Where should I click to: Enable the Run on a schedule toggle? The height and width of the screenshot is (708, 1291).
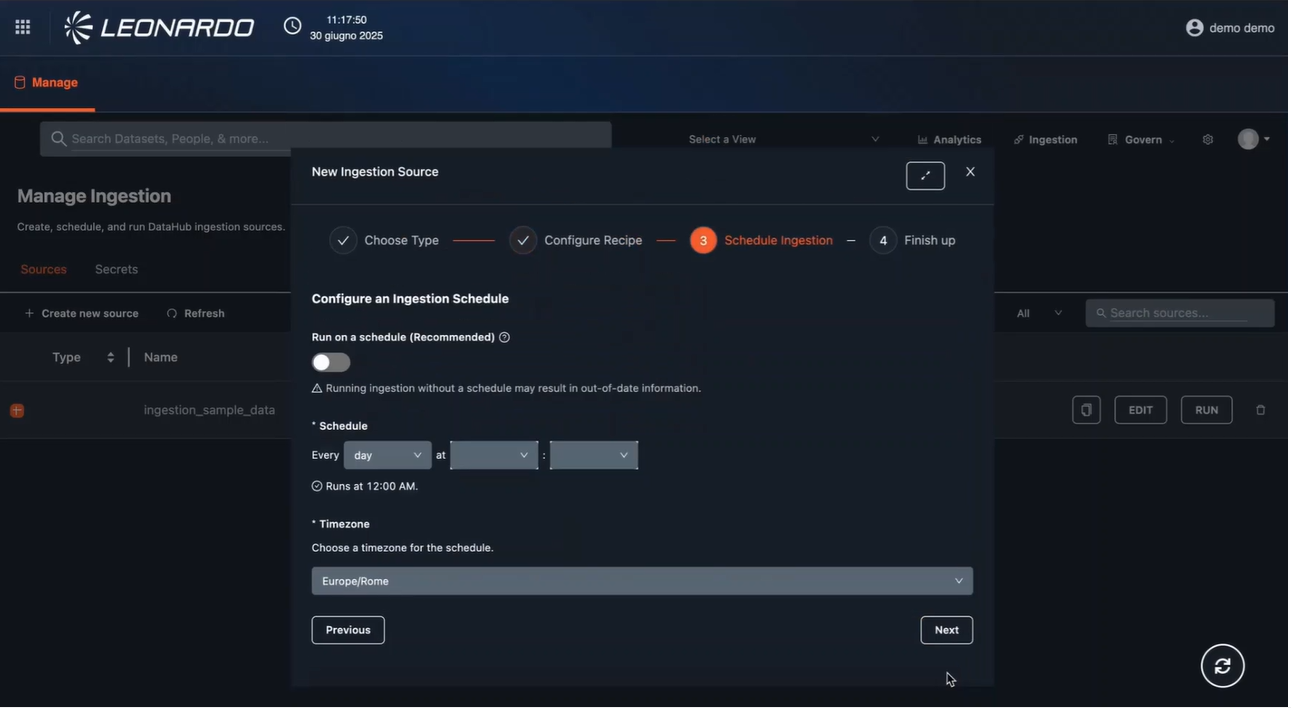click(x=331, y=363)
